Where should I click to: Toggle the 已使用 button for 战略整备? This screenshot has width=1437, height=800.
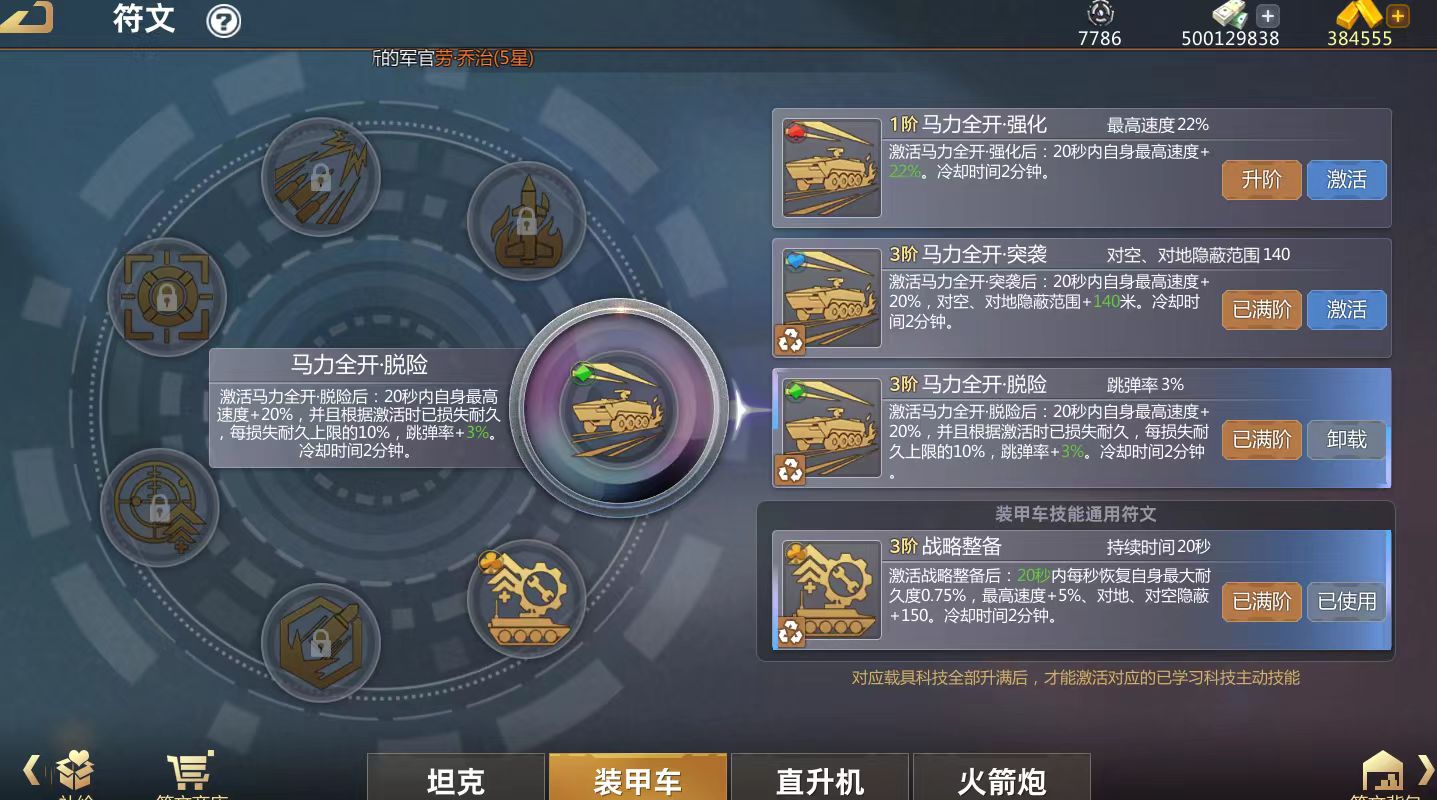[1346, 602]
